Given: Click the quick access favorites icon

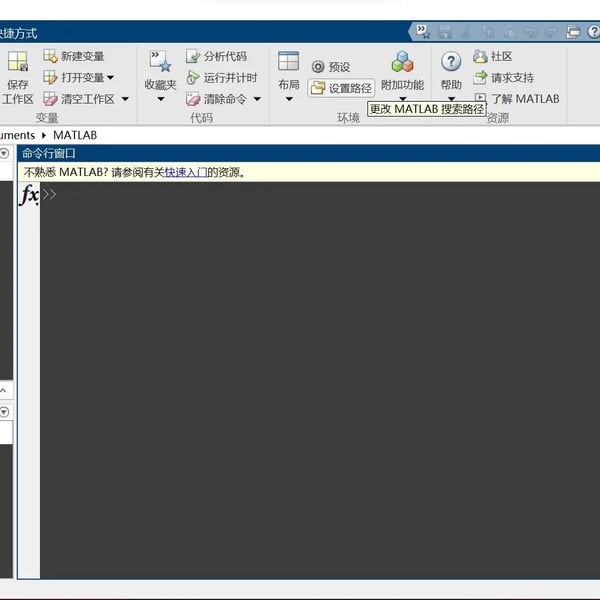Looking at the screenshot, I should click(x=423, y=32).
